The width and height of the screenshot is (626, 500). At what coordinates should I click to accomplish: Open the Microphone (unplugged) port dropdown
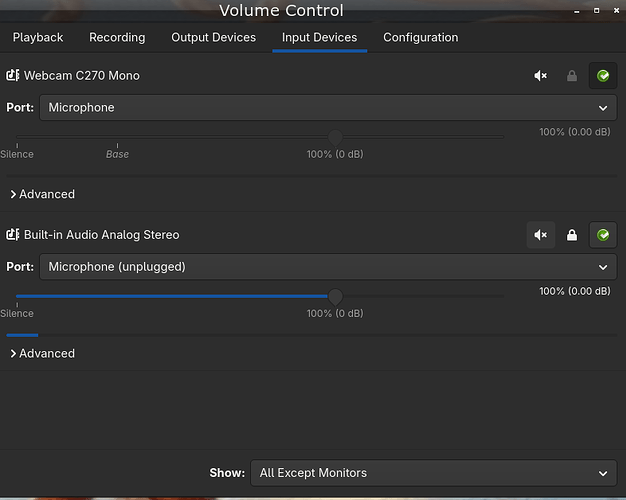(x=327, y=267)
